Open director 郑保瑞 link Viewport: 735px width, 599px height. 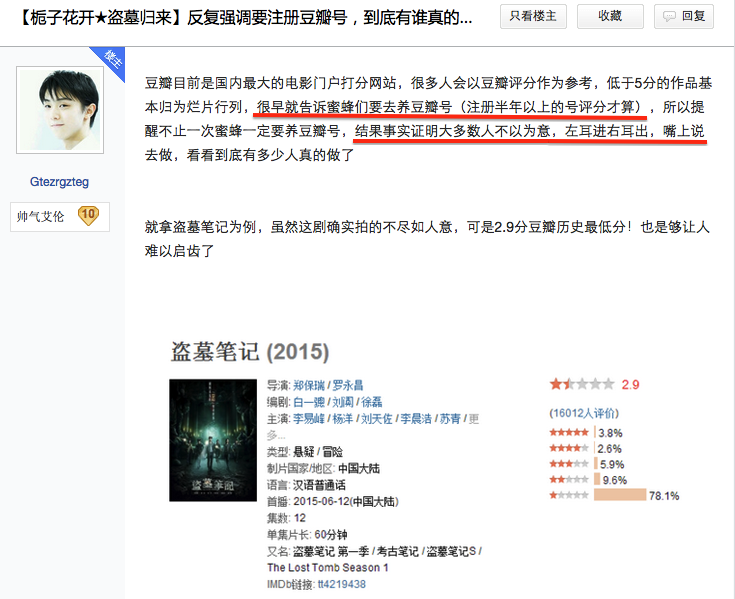pos(309,385)
